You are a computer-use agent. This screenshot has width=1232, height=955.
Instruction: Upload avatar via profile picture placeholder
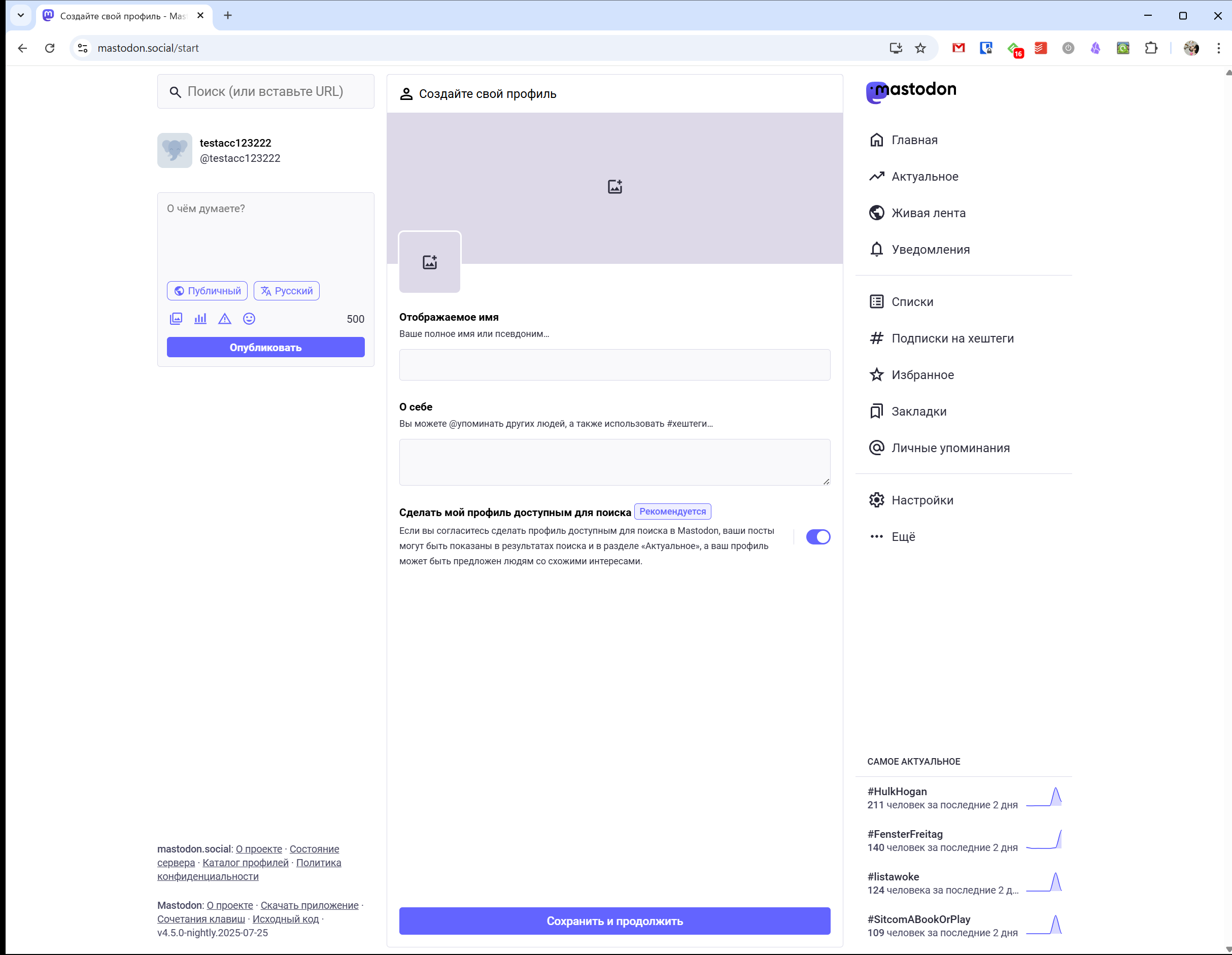tap(429, 262)
